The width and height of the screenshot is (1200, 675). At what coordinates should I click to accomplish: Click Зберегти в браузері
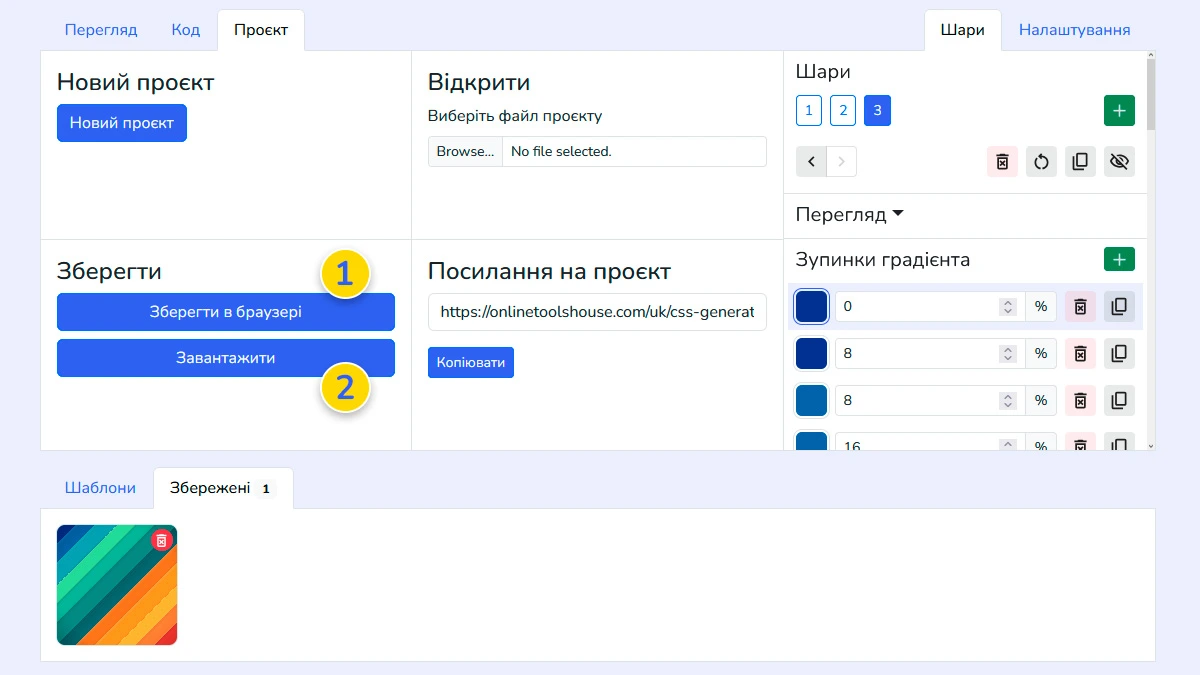point(226,311)
